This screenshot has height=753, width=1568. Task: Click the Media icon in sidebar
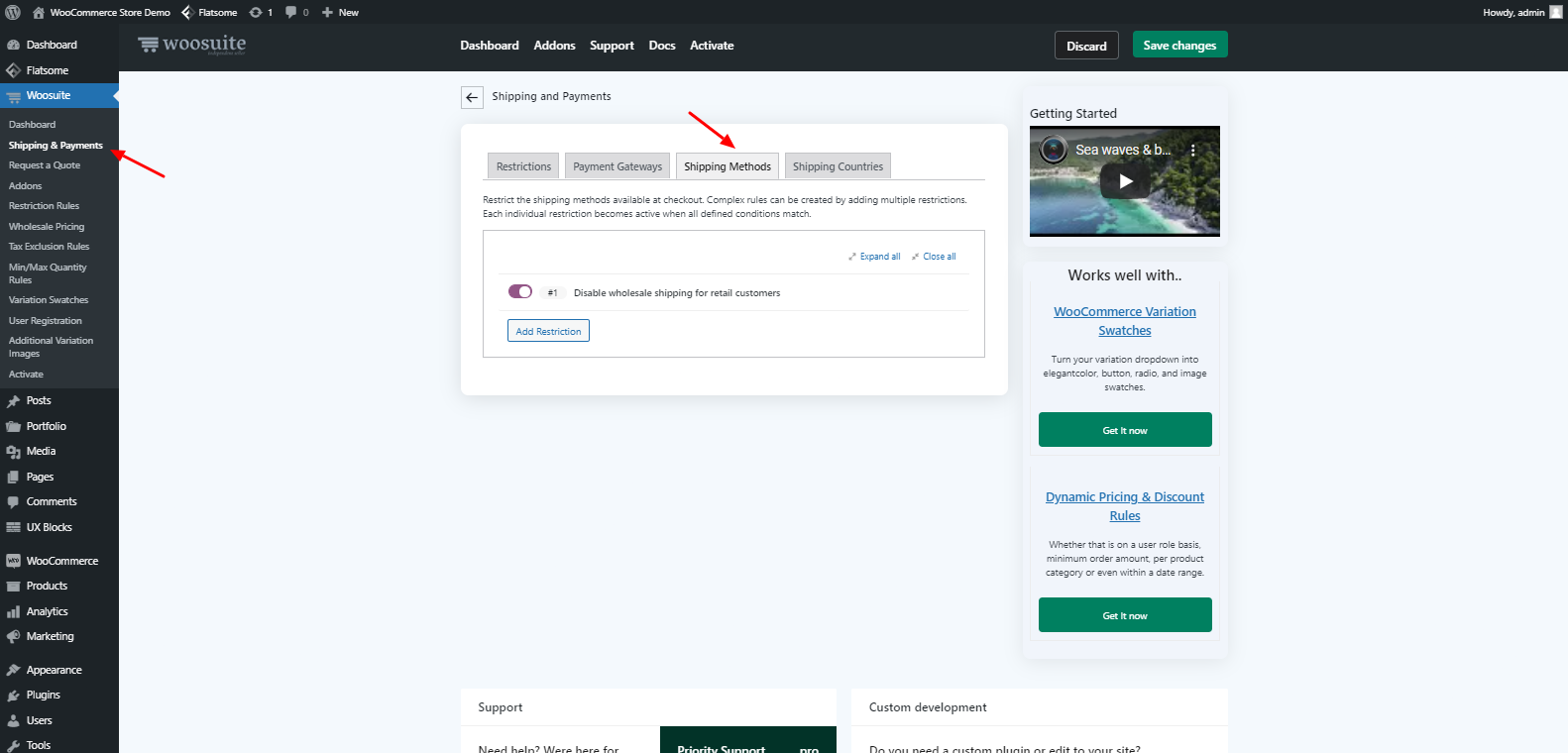click(x=13, y=452)
